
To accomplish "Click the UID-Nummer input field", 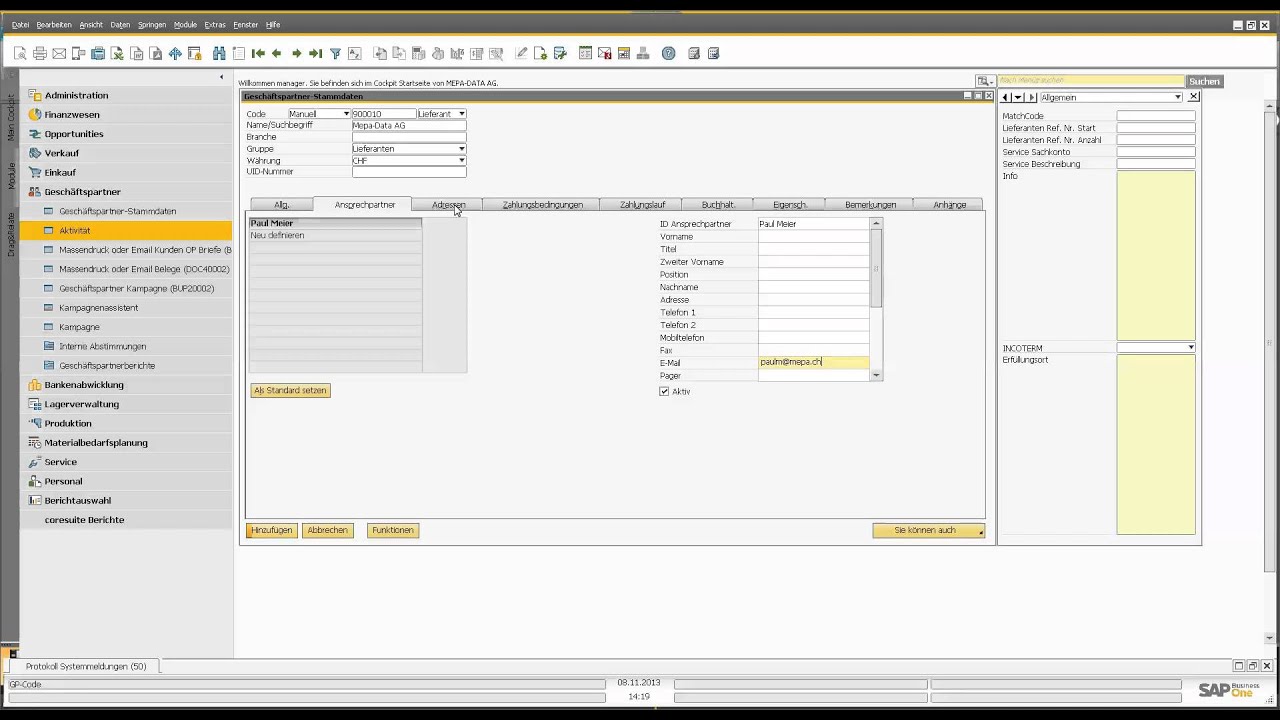I will click(x=409, y=172).
